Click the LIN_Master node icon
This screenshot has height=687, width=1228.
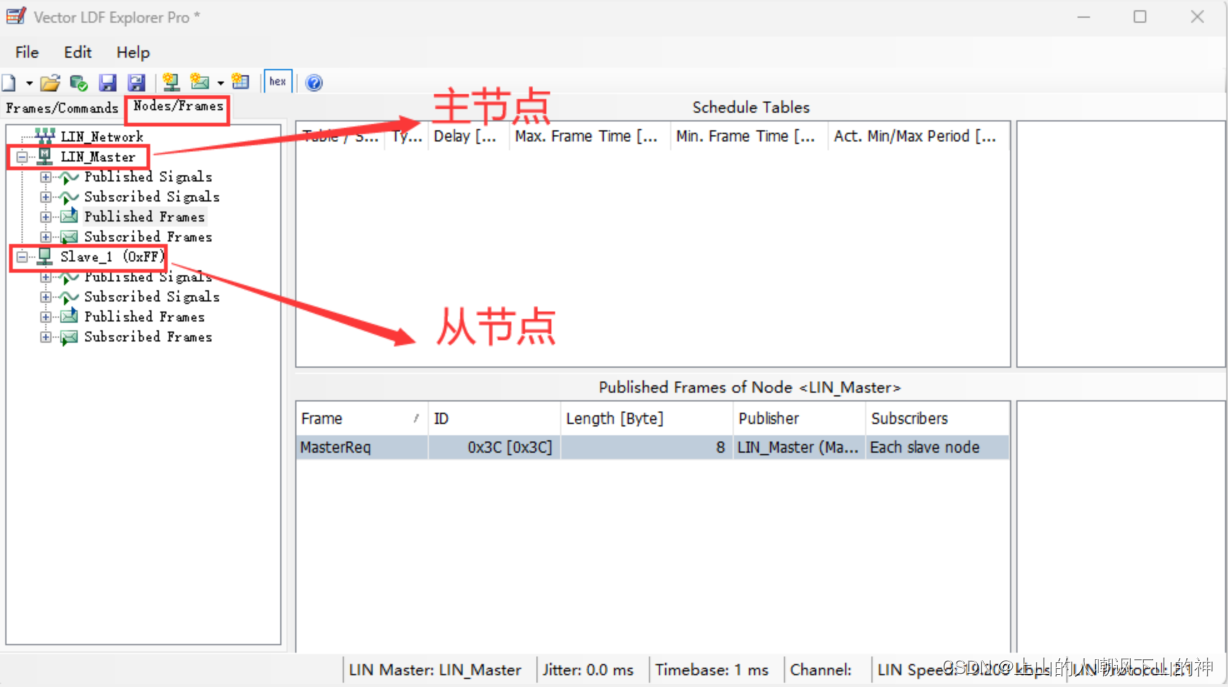(45, 156)
